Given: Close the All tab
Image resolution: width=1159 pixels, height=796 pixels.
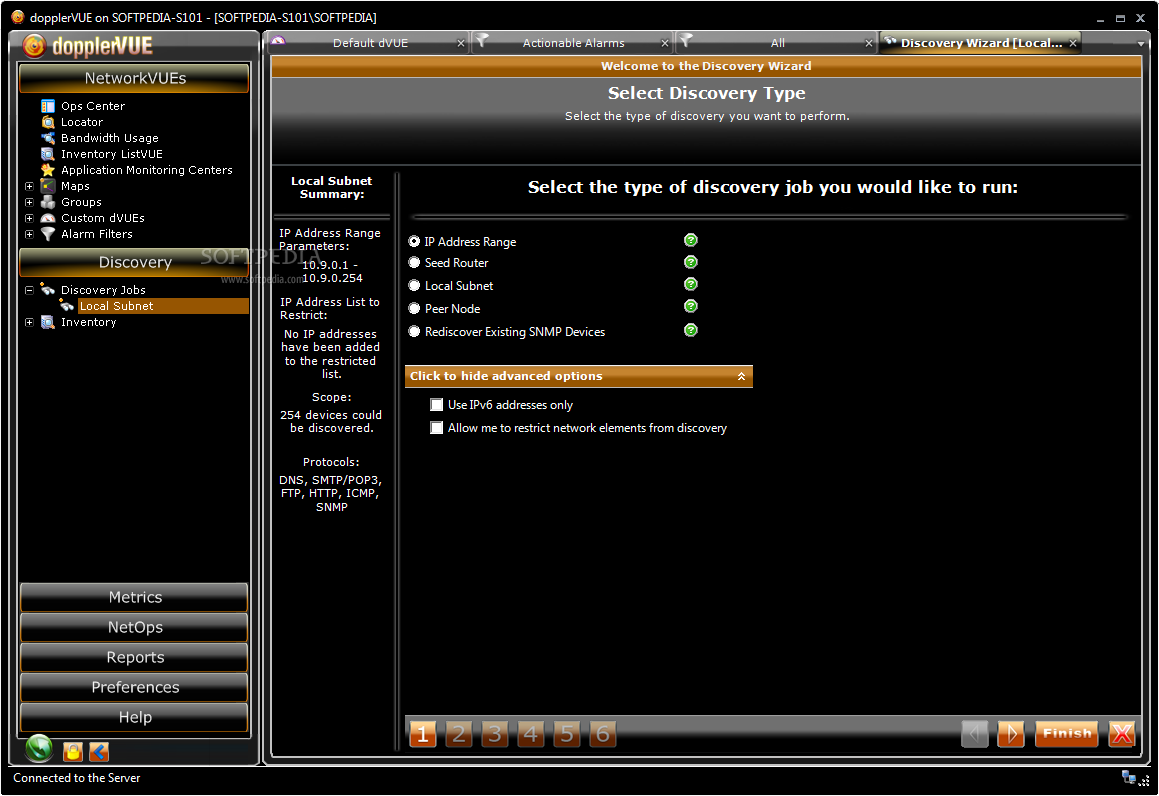Looking at the screenshot, I should click(x=869, y=44).
